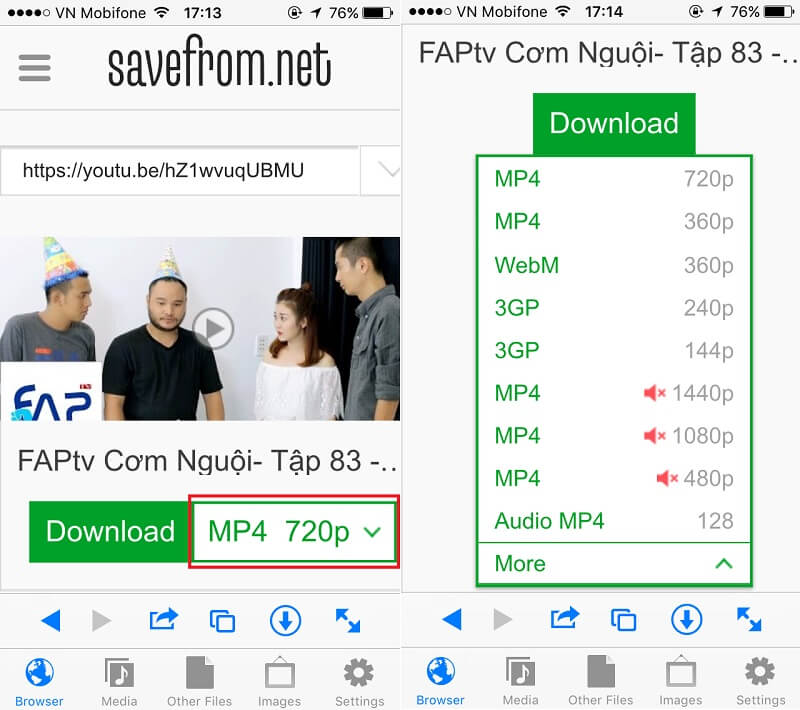Switch to the Images tab

tap(279, 680)
